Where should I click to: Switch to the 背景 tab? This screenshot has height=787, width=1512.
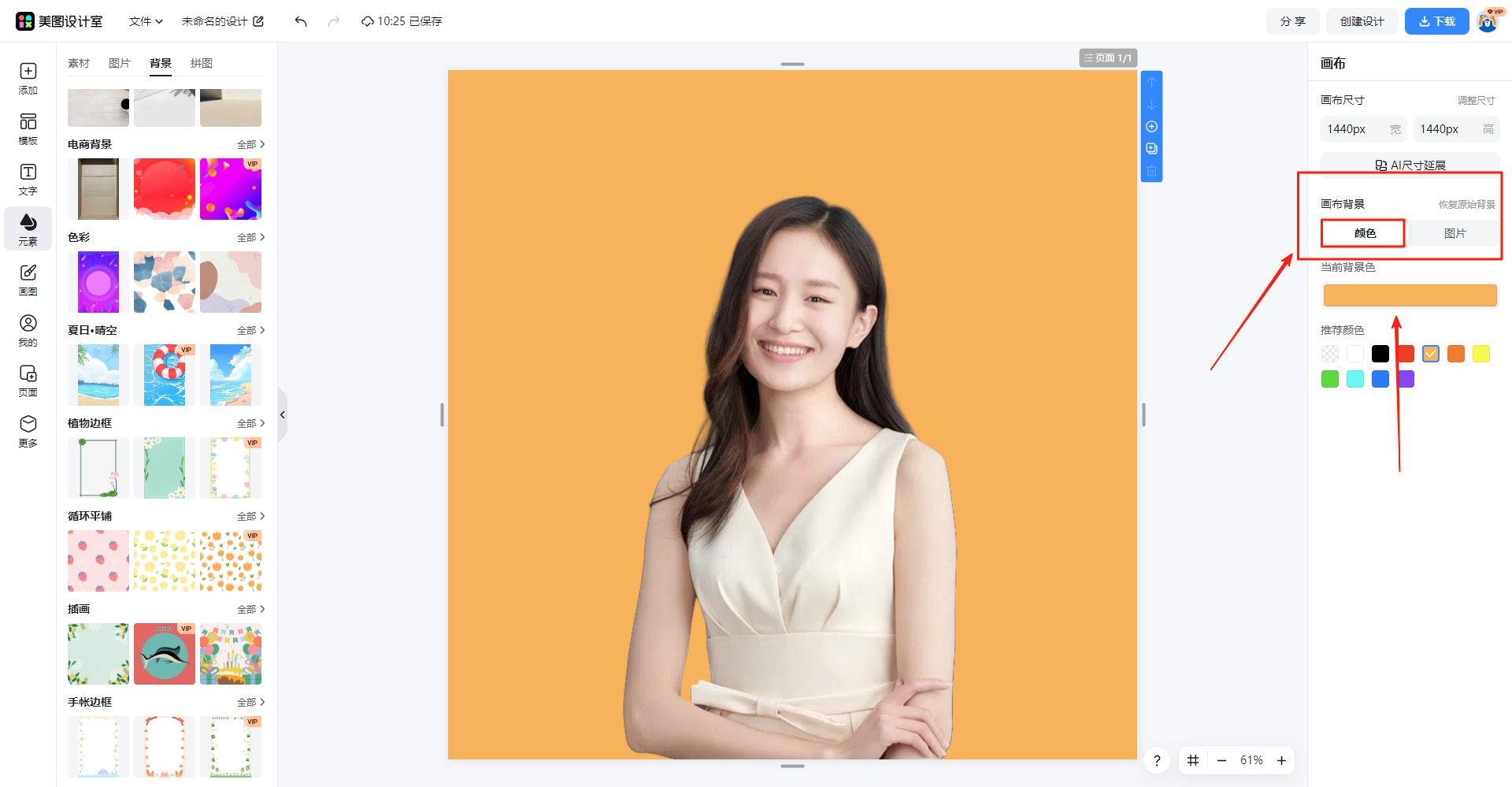tap(161, 63)
